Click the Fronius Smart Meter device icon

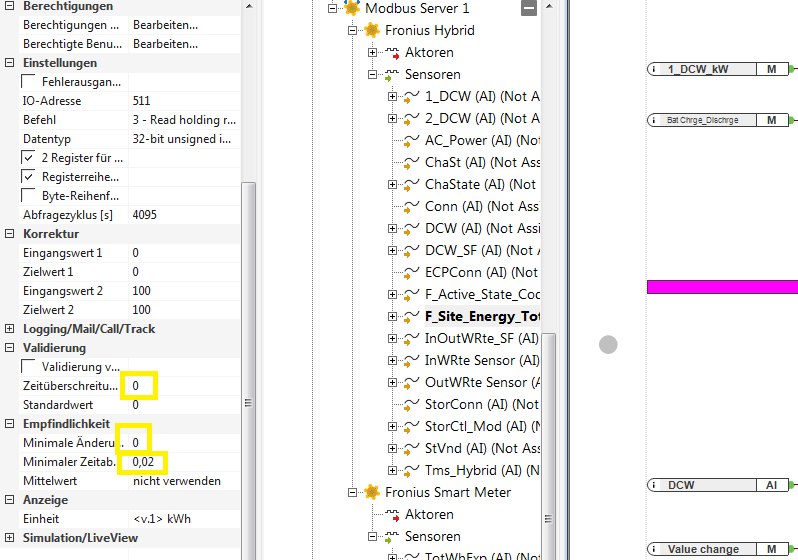tap(372, 492)
